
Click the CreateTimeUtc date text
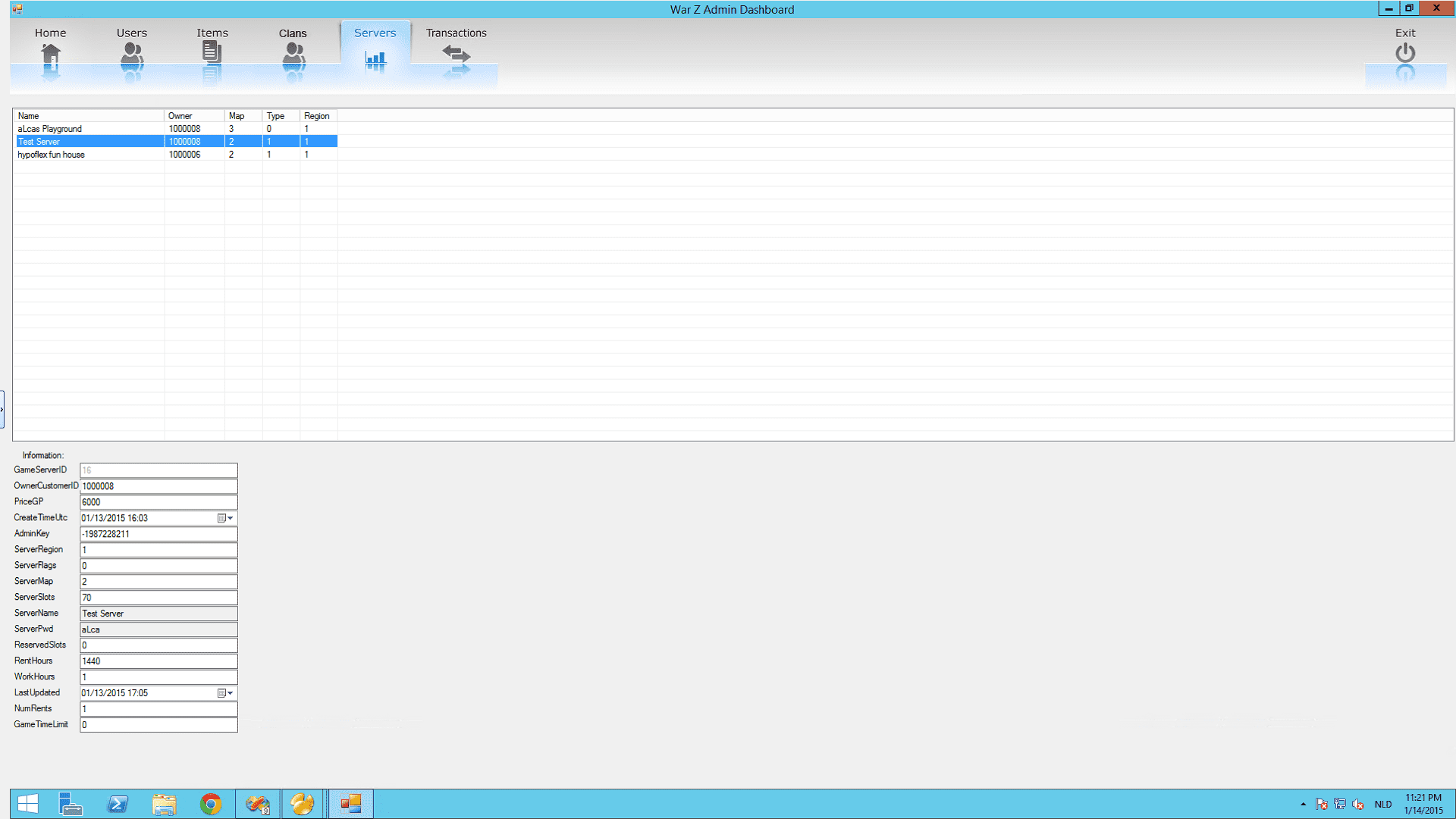(115, 518)
